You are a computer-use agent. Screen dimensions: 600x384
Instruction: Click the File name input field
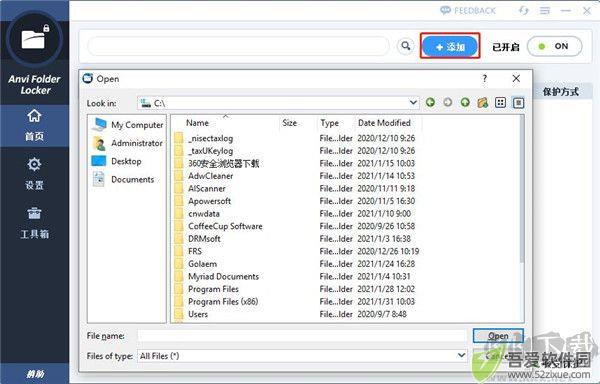tap(302, 336)
